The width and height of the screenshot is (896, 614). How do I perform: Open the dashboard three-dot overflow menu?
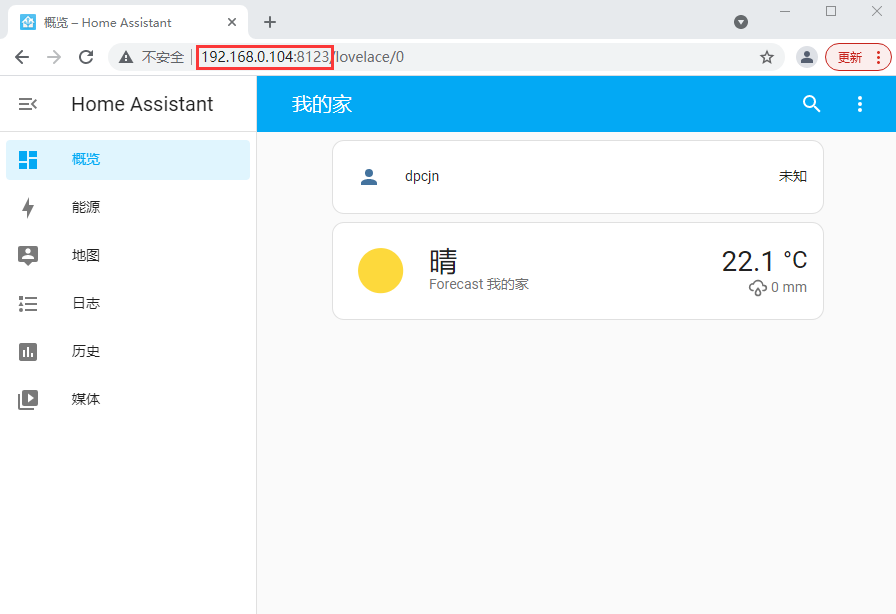(x=859, y=104)
